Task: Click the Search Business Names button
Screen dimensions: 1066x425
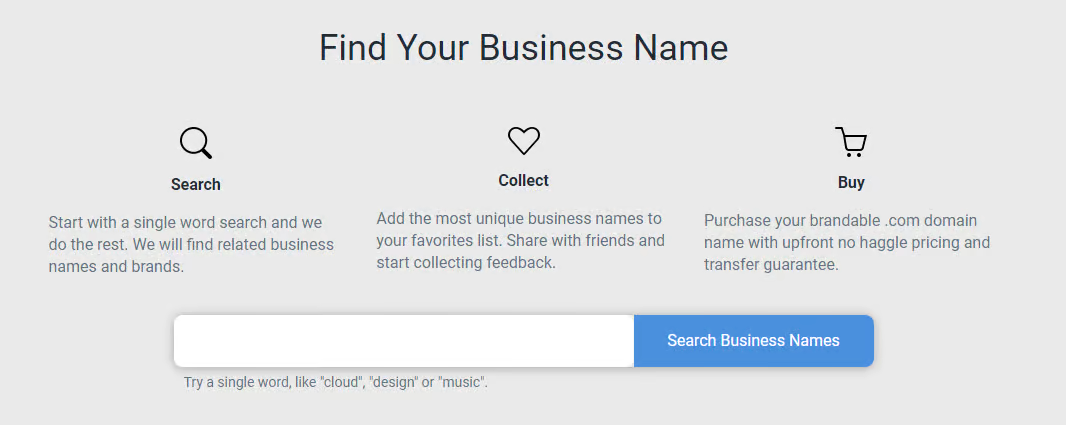Action: [x=753, y=341]
